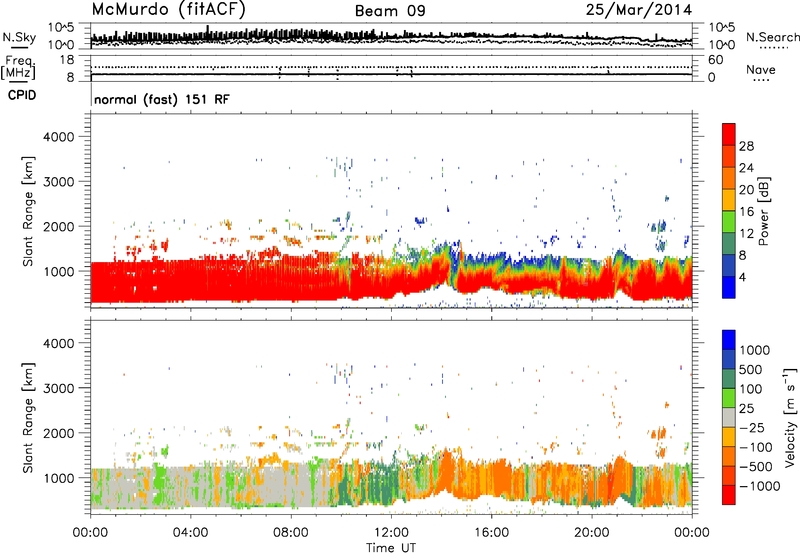Click the '500' velocity color bar label
The width and height of the screenshot is (800, 554).
click(x=751, y=370)
